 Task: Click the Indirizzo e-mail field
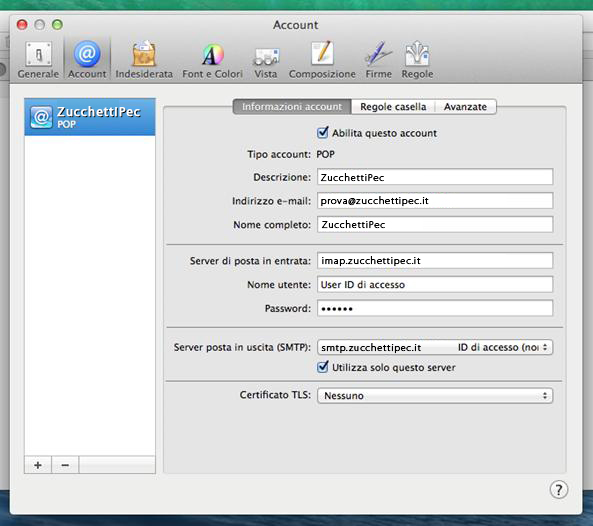[435, 200]
